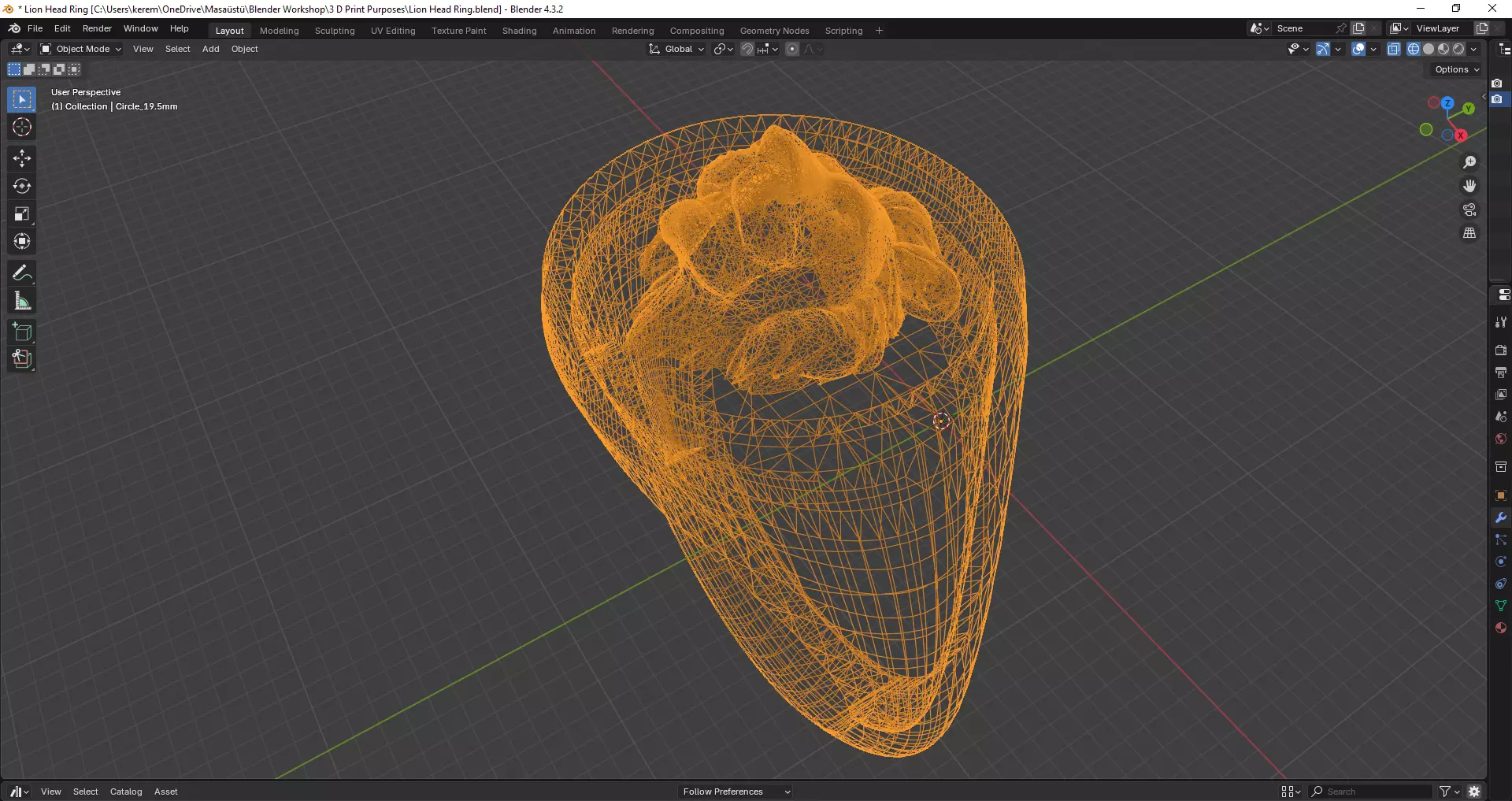
Task: Open the gizmo options dropdown arrow
Action: point(1338,49)
